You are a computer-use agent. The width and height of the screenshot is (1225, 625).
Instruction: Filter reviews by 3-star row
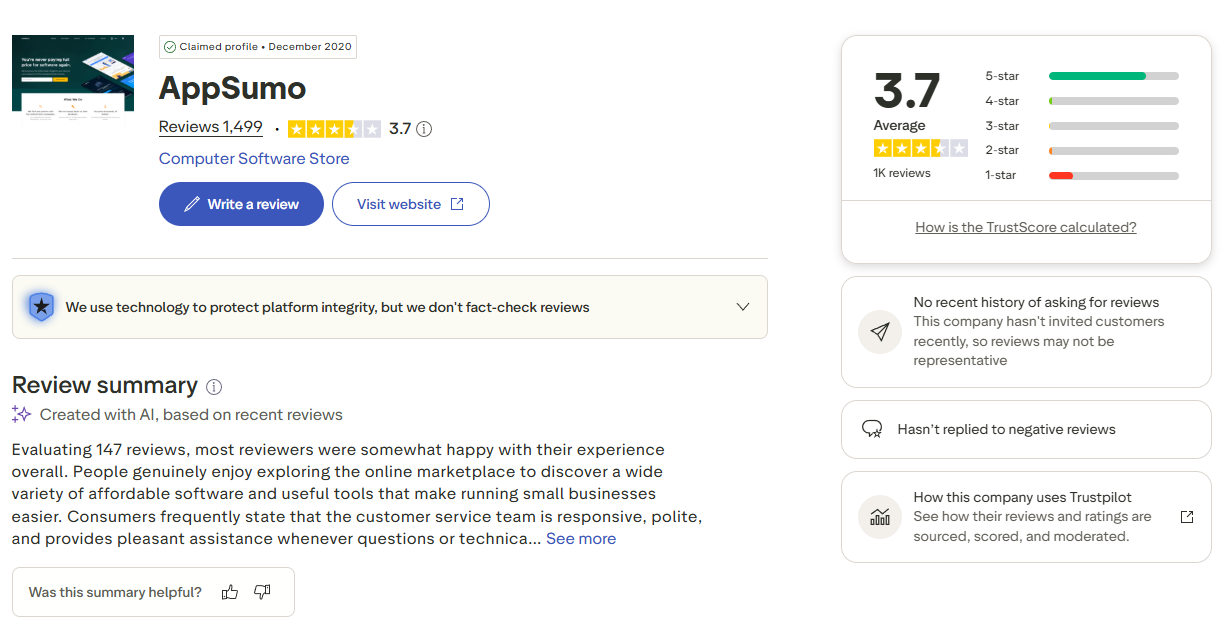click(1082, 126)
